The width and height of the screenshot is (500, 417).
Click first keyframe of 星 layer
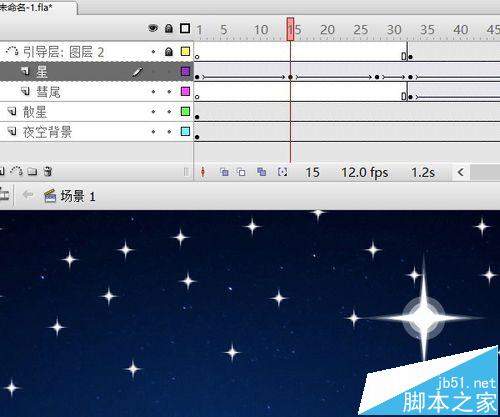tap(197, 77)
